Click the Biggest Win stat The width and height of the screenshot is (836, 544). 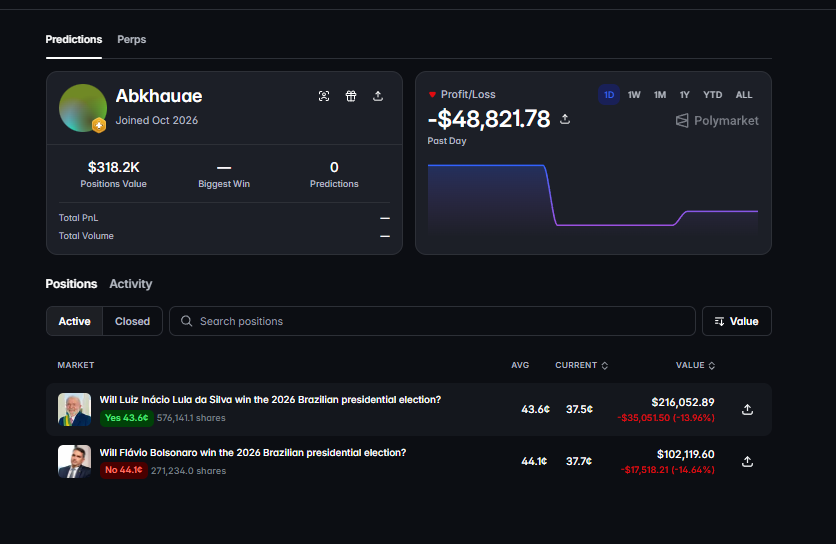pyautogui.click(x=224, y=174)
